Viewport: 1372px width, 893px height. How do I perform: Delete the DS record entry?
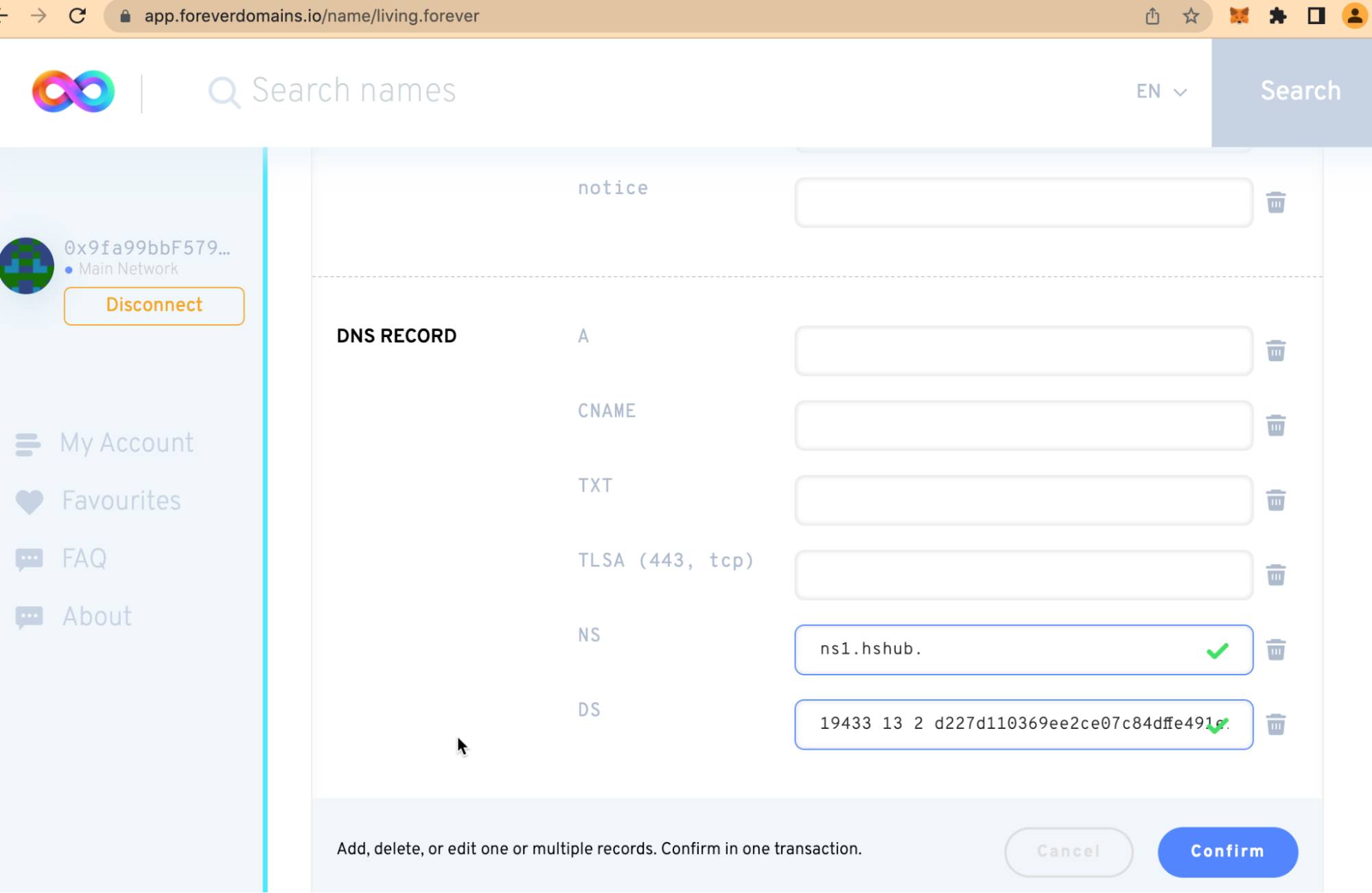tap(1275, 725)
